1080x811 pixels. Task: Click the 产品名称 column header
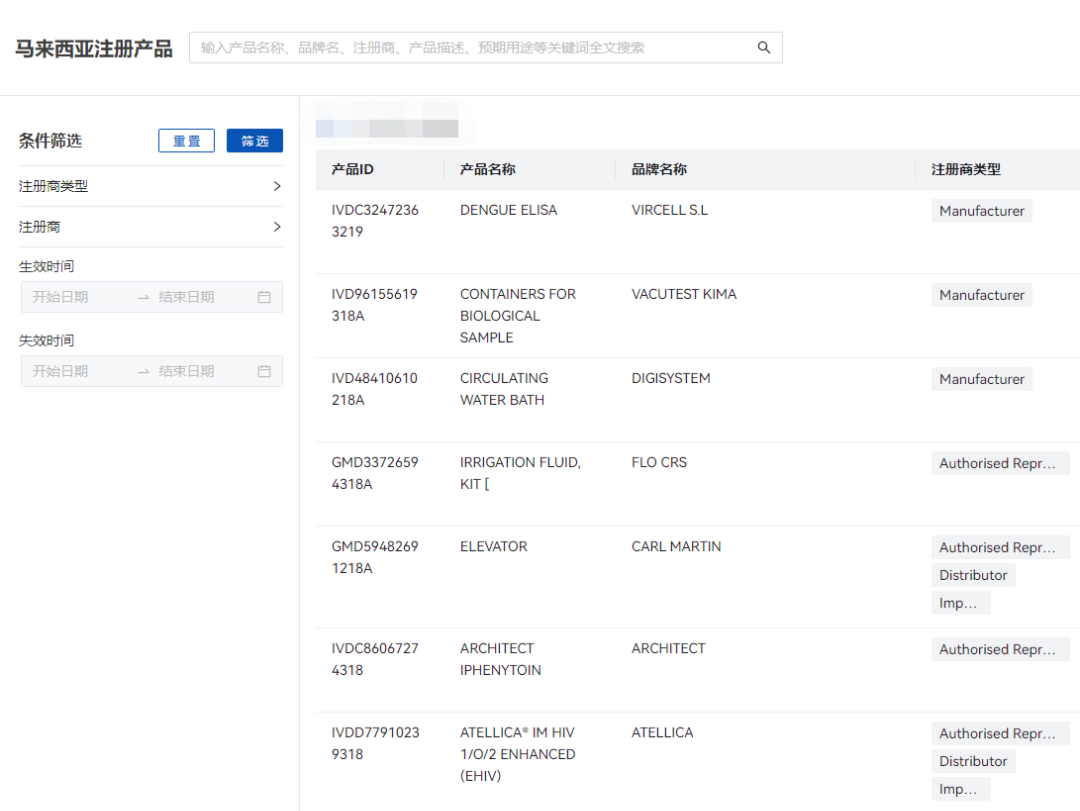(488, 170)
